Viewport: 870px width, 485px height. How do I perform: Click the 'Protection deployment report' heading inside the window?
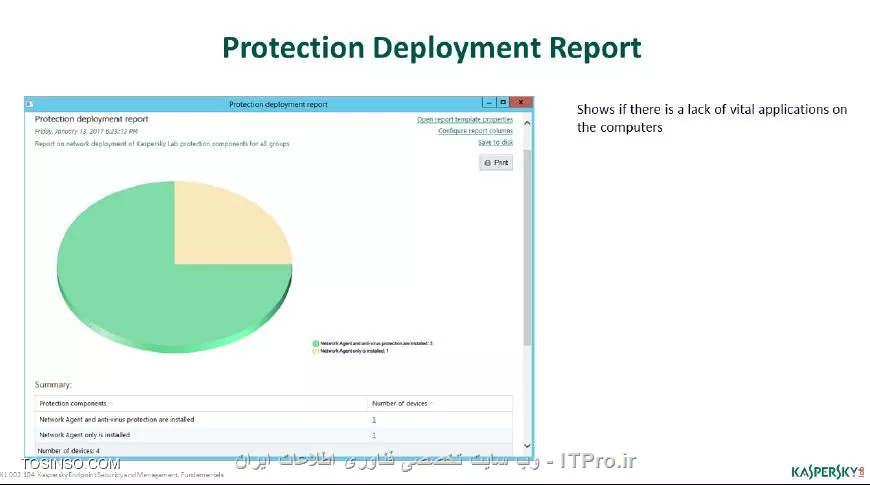pyautogui.click(x=92, y=119)
